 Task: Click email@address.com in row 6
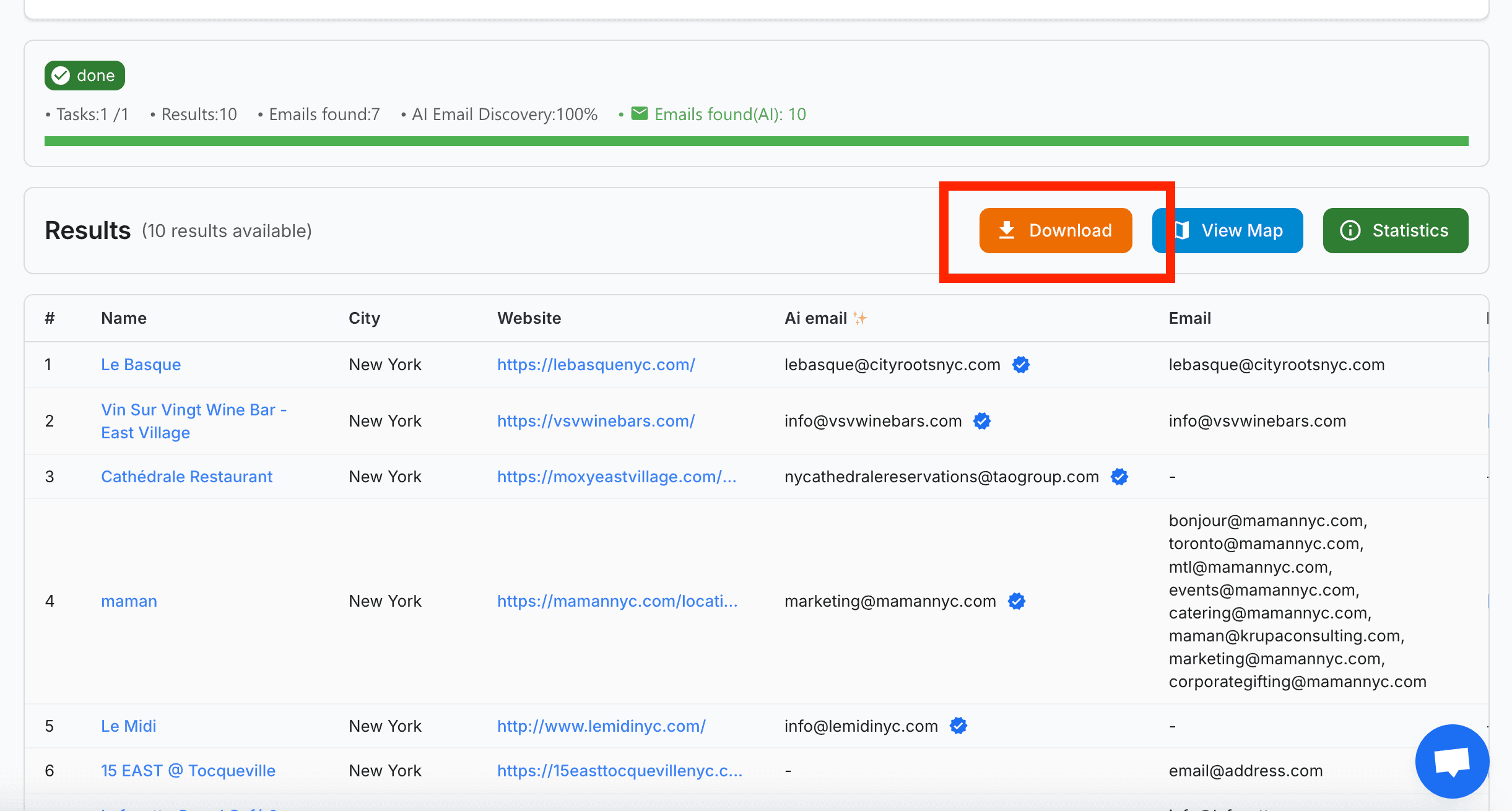pos(1246,771)
